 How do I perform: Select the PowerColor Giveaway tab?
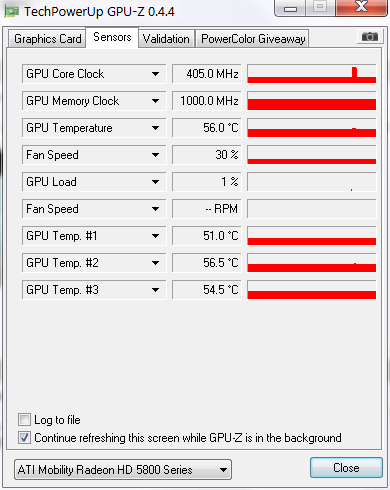click(x=252, y=39)
